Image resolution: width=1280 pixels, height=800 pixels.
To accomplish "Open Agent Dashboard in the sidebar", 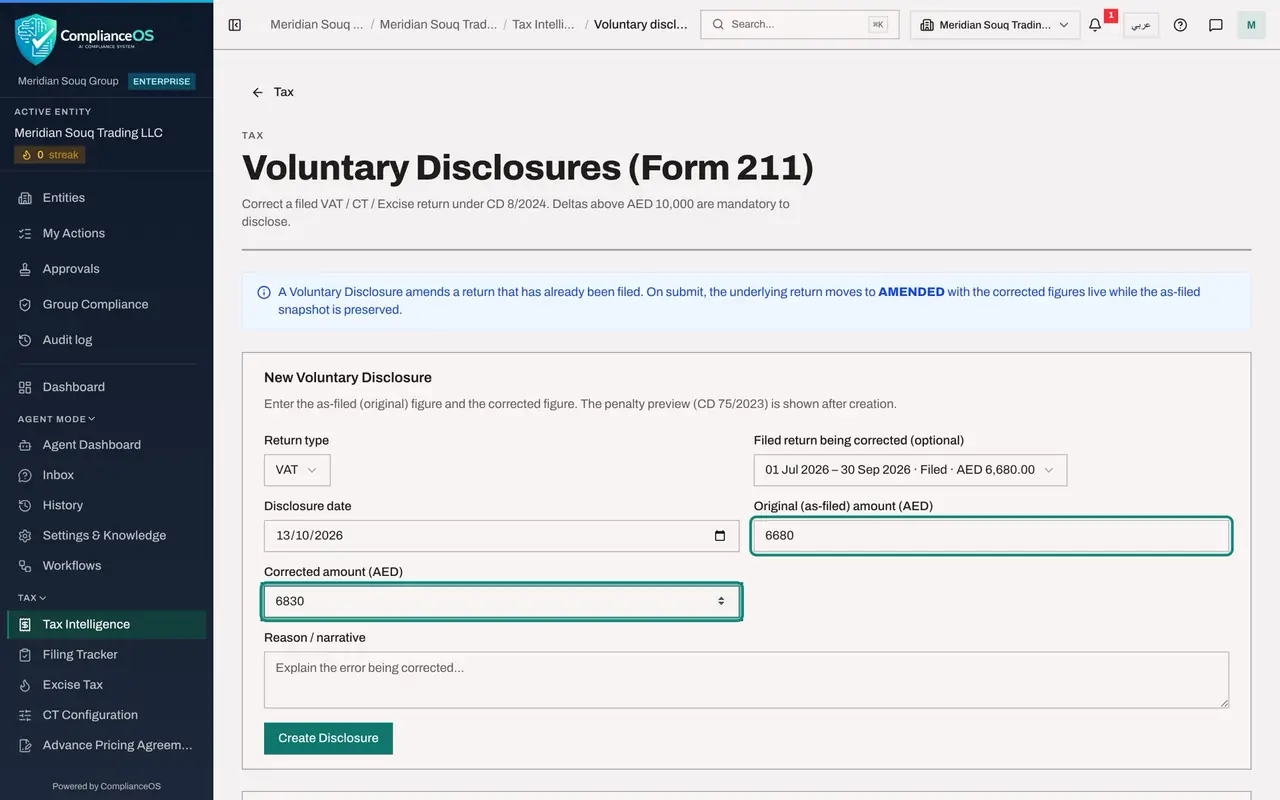I will coord(107,445).
